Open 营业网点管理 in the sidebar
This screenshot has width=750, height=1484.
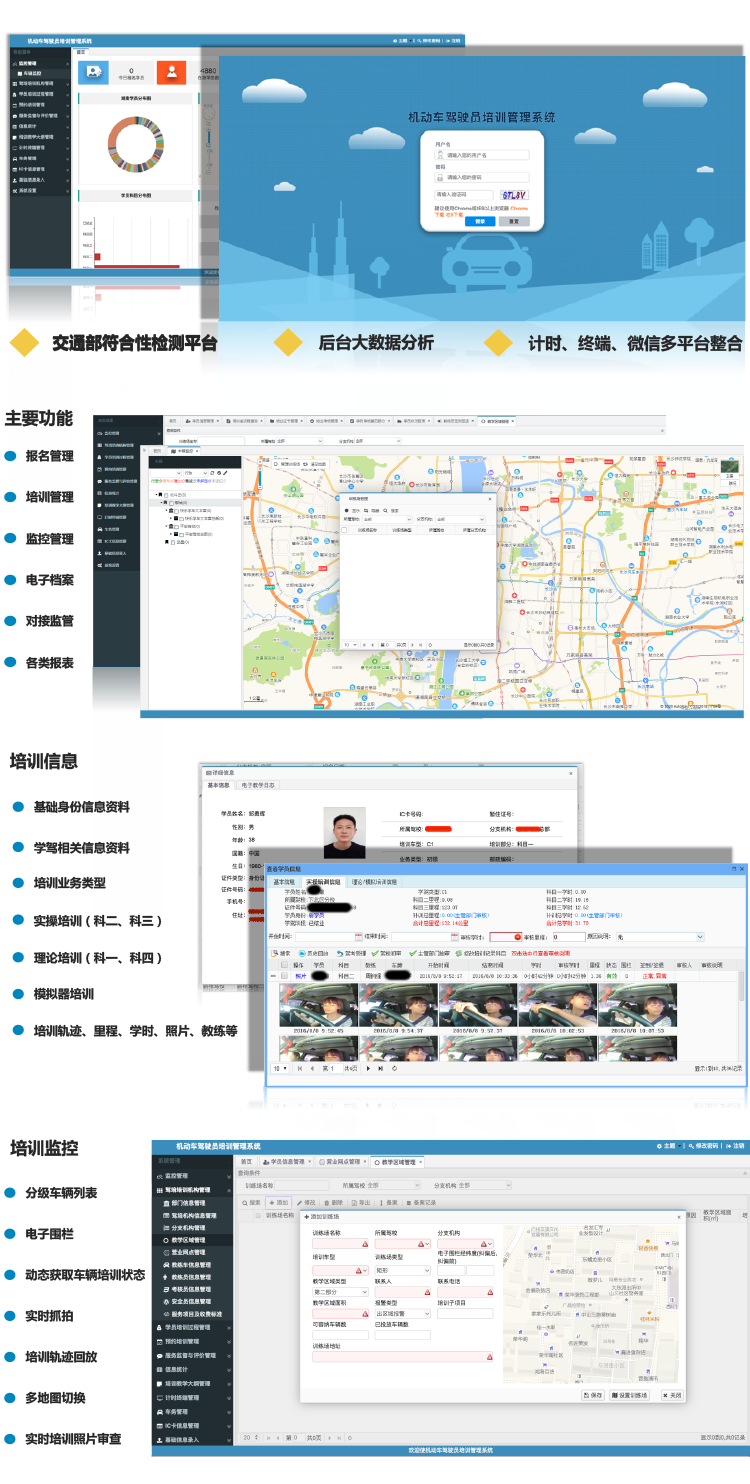coord(194,1251)
